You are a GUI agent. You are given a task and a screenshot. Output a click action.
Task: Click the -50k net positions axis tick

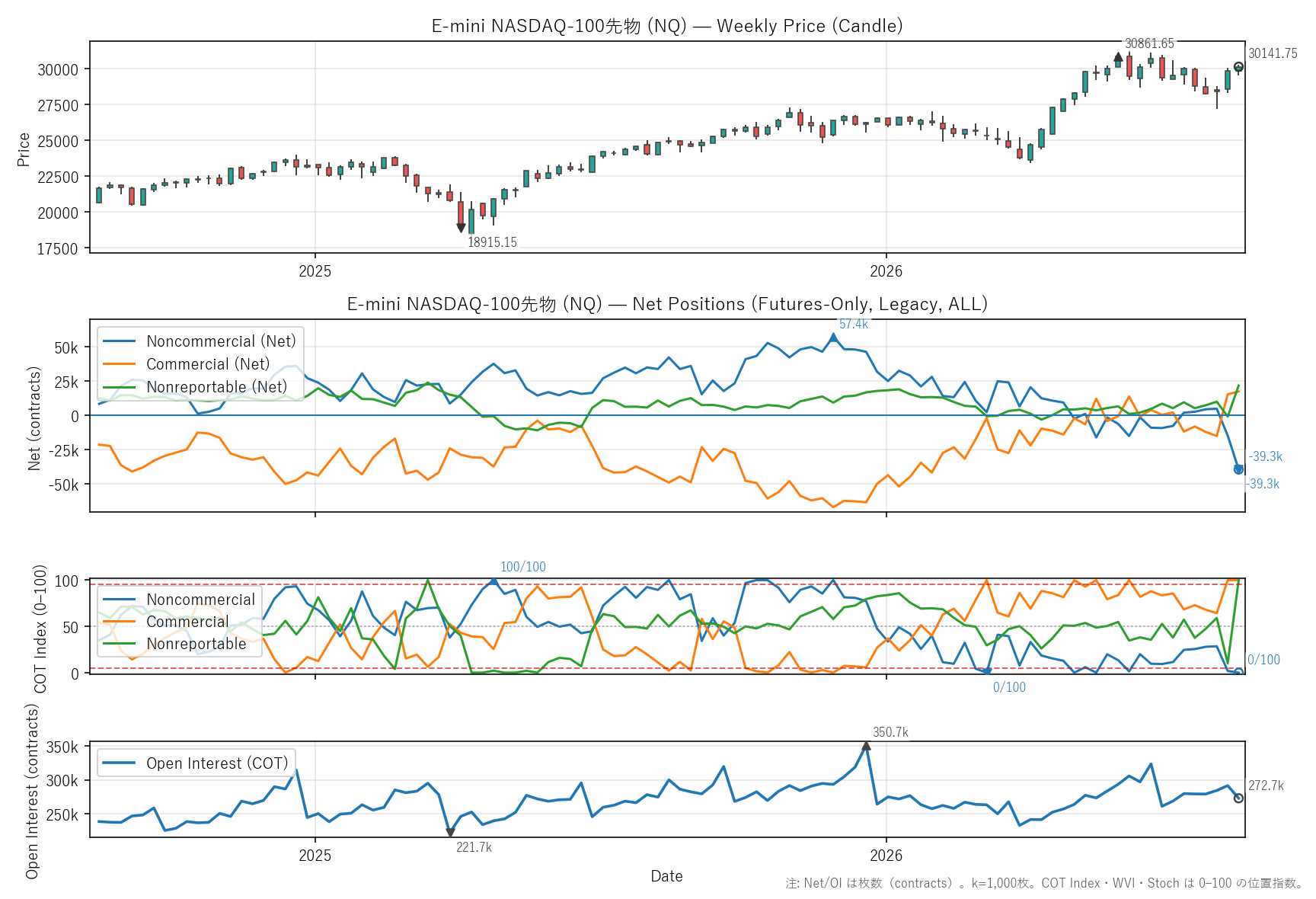click(62, 485)
